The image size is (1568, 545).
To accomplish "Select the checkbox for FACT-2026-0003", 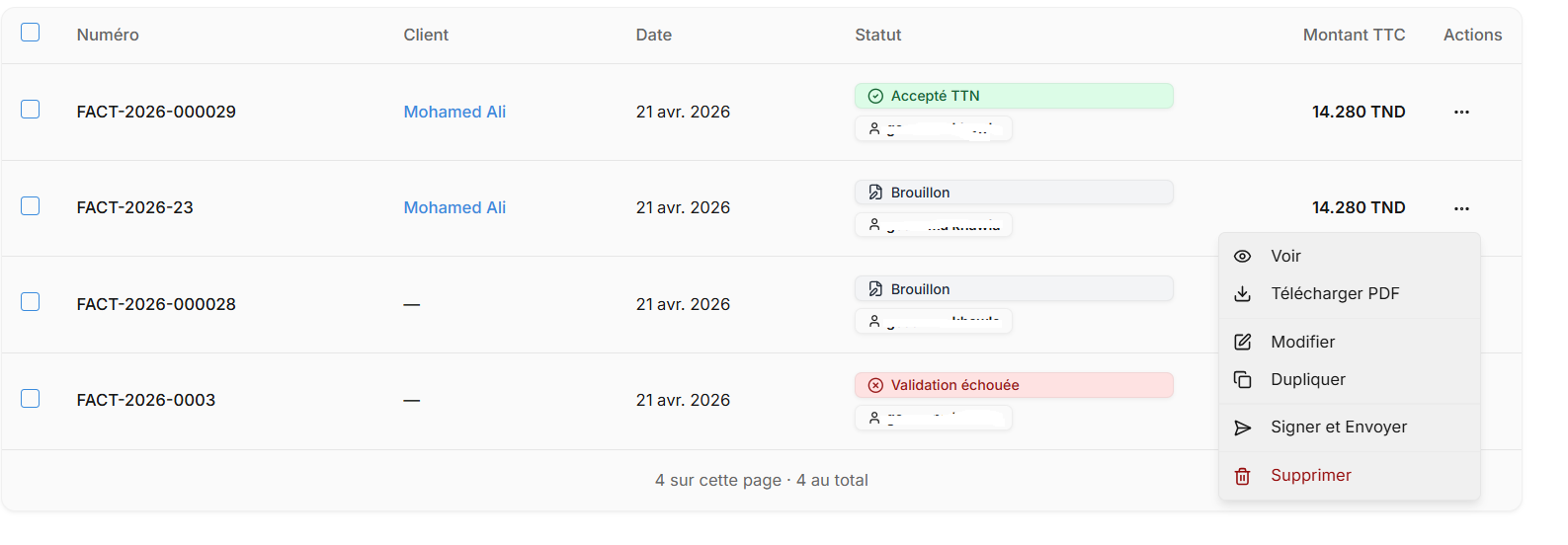I will coord(31,398).
